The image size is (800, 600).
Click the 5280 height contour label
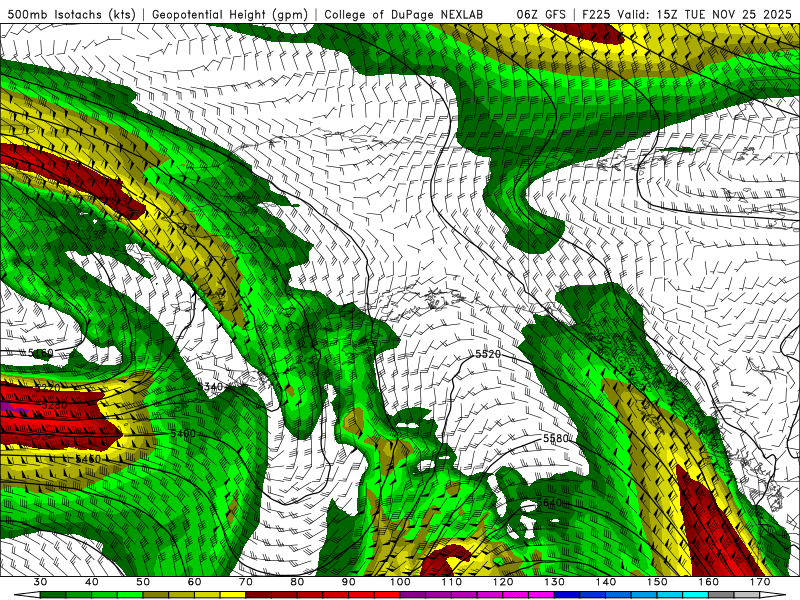(55, 405)
